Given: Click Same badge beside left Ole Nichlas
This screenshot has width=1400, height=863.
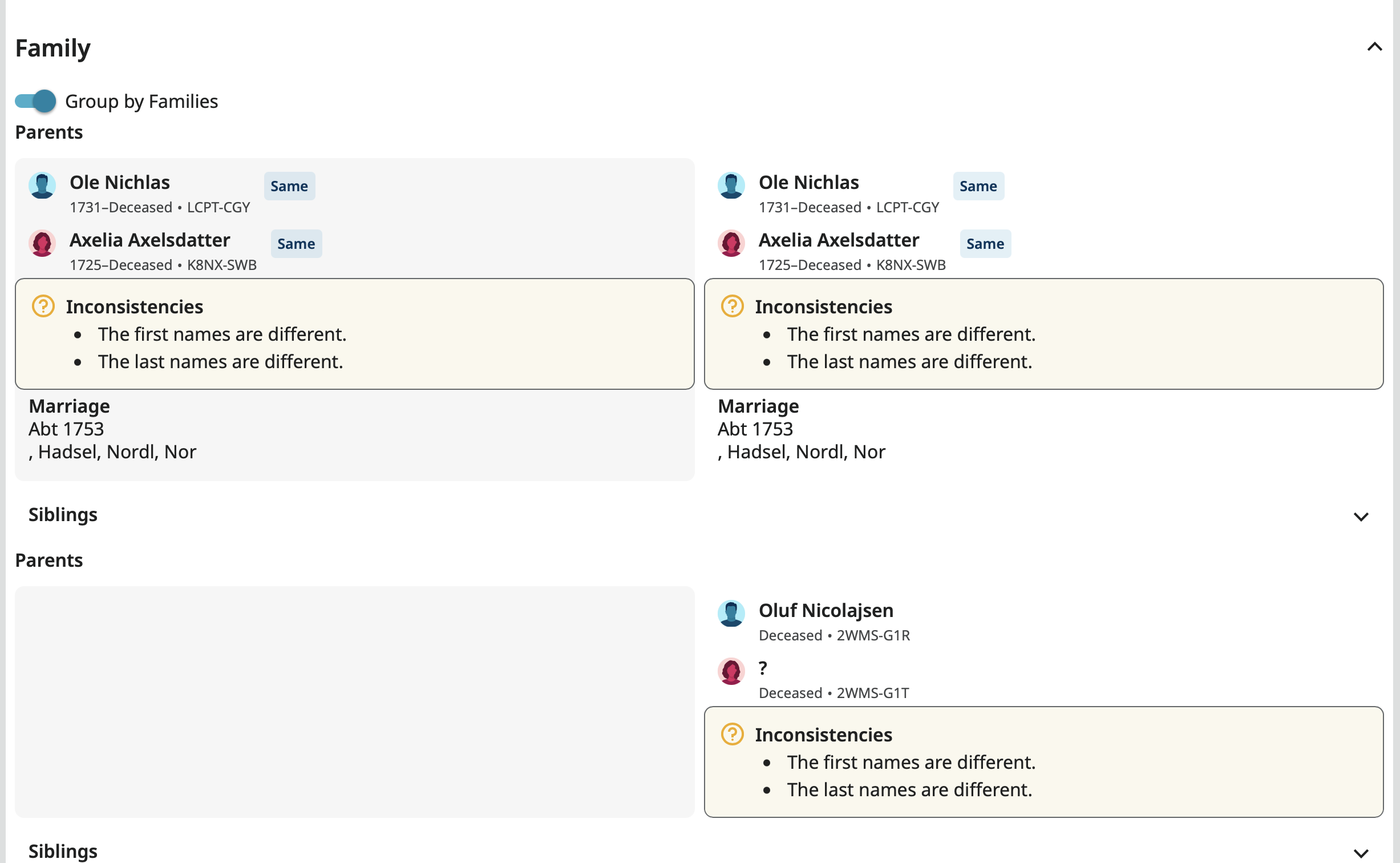Looking at the screenshot, I should point(289,186).
